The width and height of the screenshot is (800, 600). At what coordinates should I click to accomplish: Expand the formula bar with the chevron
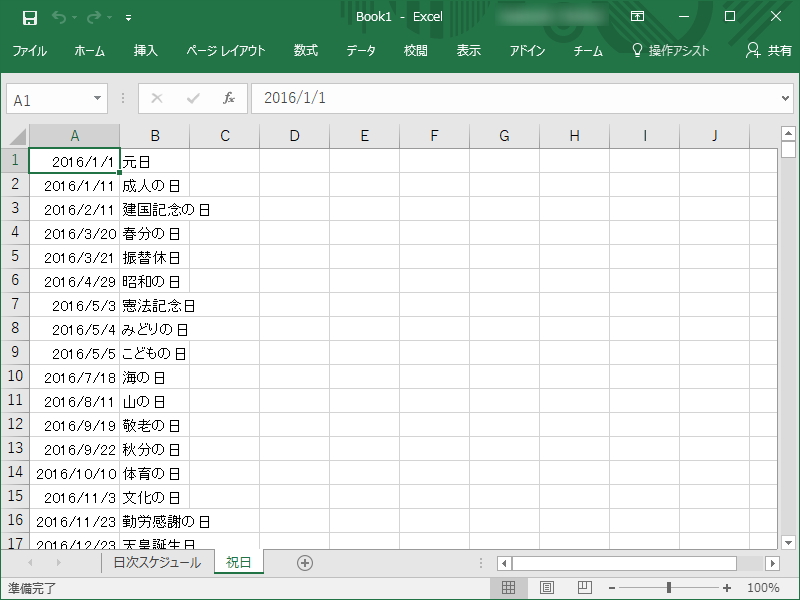[785, 98]
